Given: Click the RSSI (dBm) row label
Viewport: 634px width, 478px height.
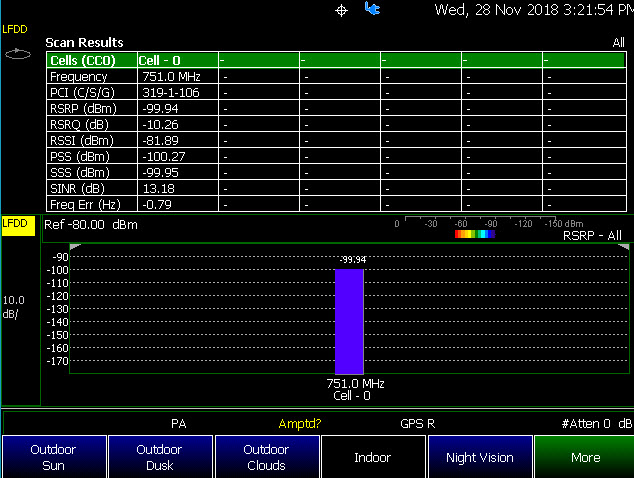Looking at the screenshot, I should pyautogui.click(x=82, y=140).
